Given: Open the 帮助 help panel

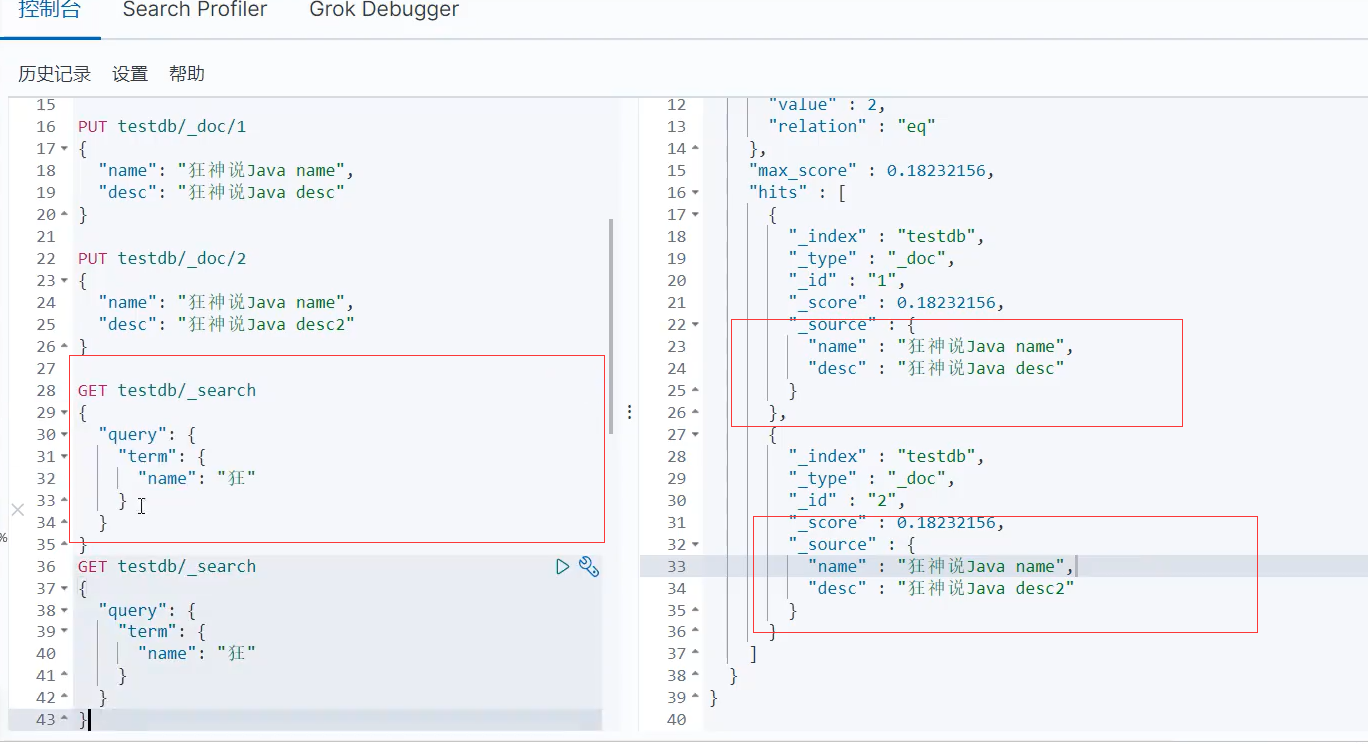Looking at the screenshot, I should [187, 74].
